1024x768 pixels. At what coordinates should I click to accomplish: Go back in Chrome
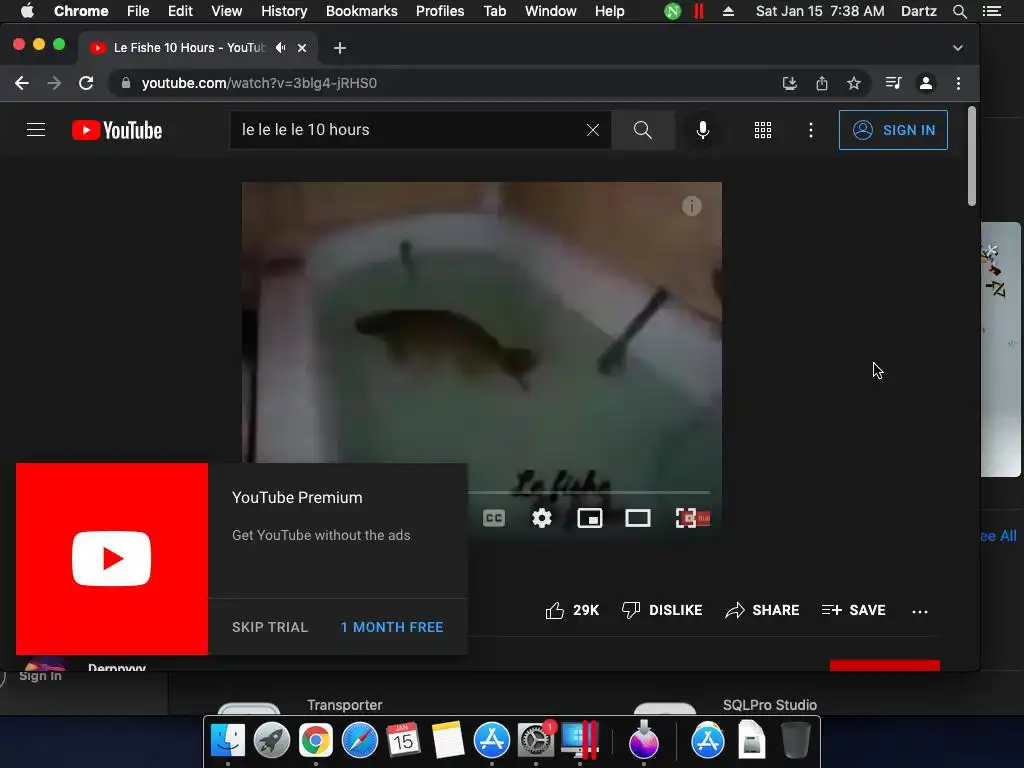click(22, 83)
